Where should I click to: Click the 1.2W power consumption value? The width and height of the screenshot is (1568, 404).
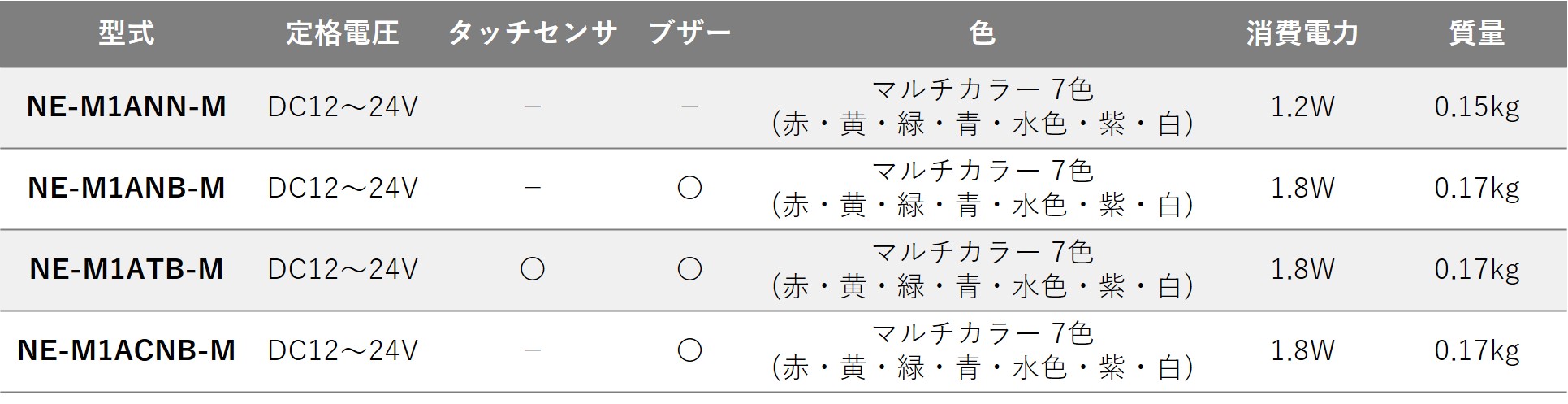(1302, 106)
